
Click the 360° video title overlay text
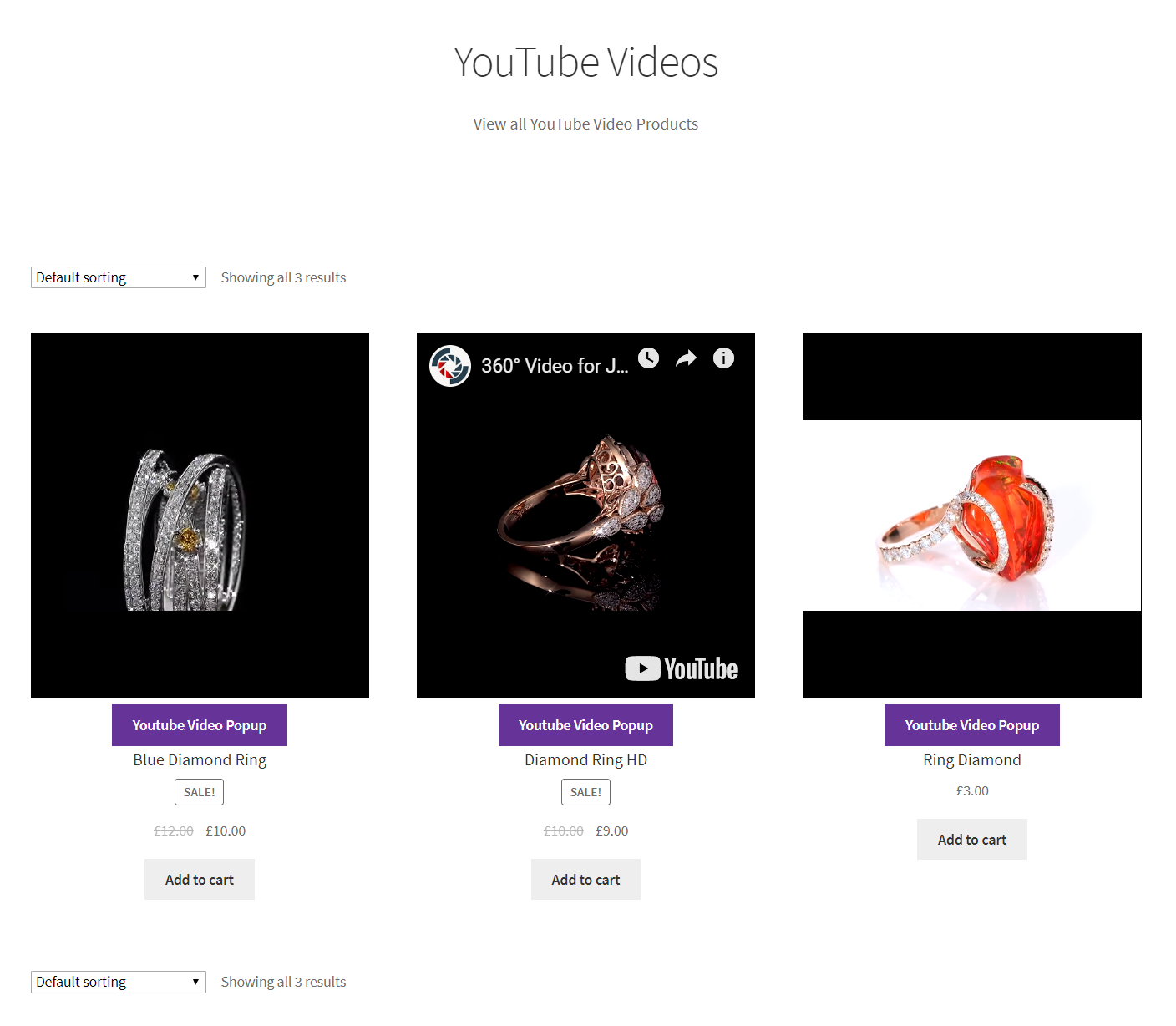click(x=555, y=365)
